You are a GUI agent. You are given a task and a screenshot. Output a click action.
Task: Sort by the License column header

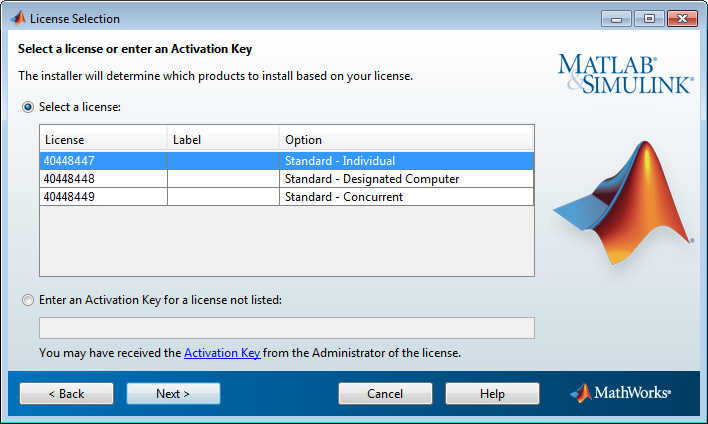point(103,140)
